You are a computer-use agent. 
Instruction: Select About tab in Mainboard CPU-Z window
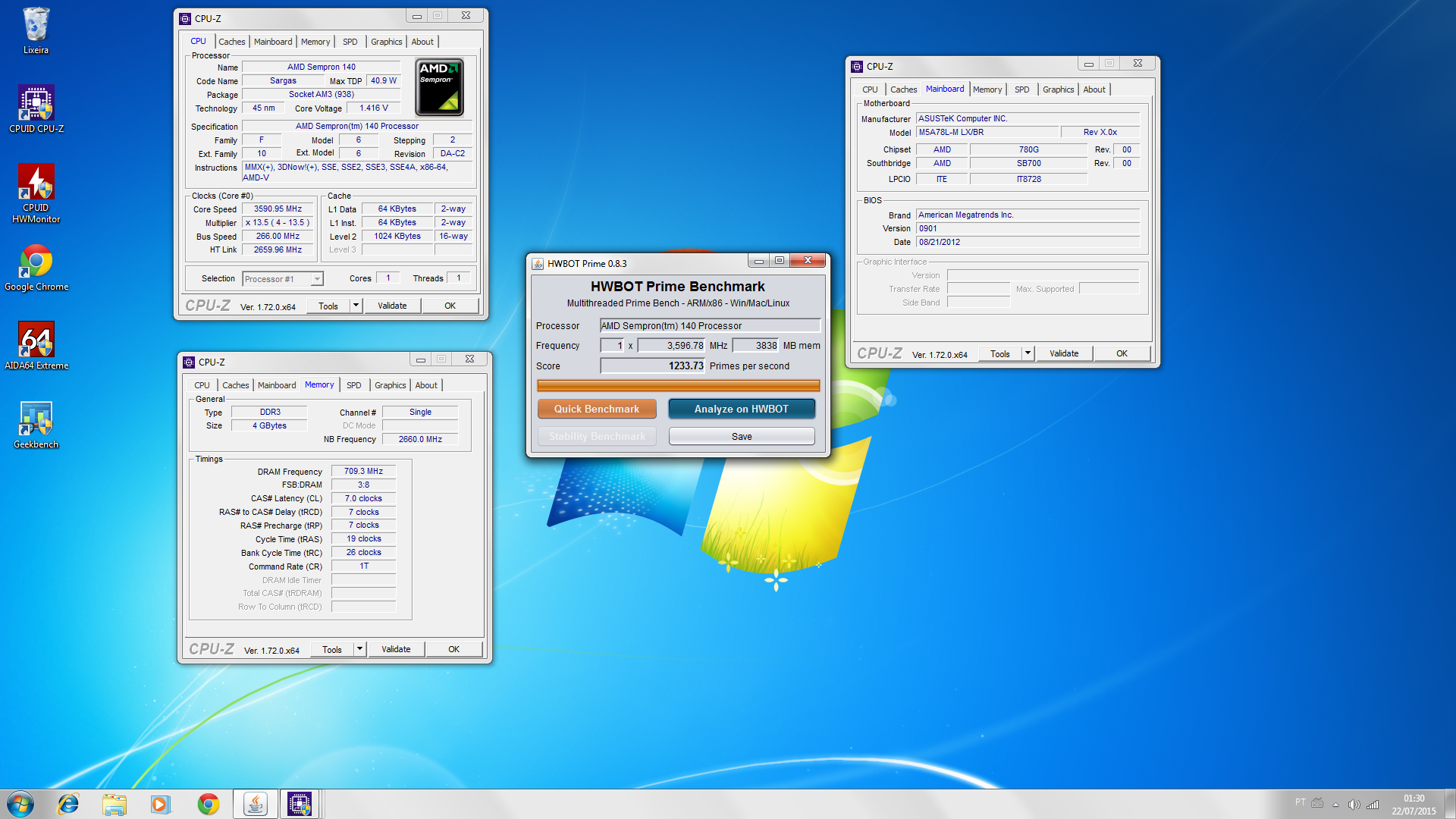[1094, 89]
